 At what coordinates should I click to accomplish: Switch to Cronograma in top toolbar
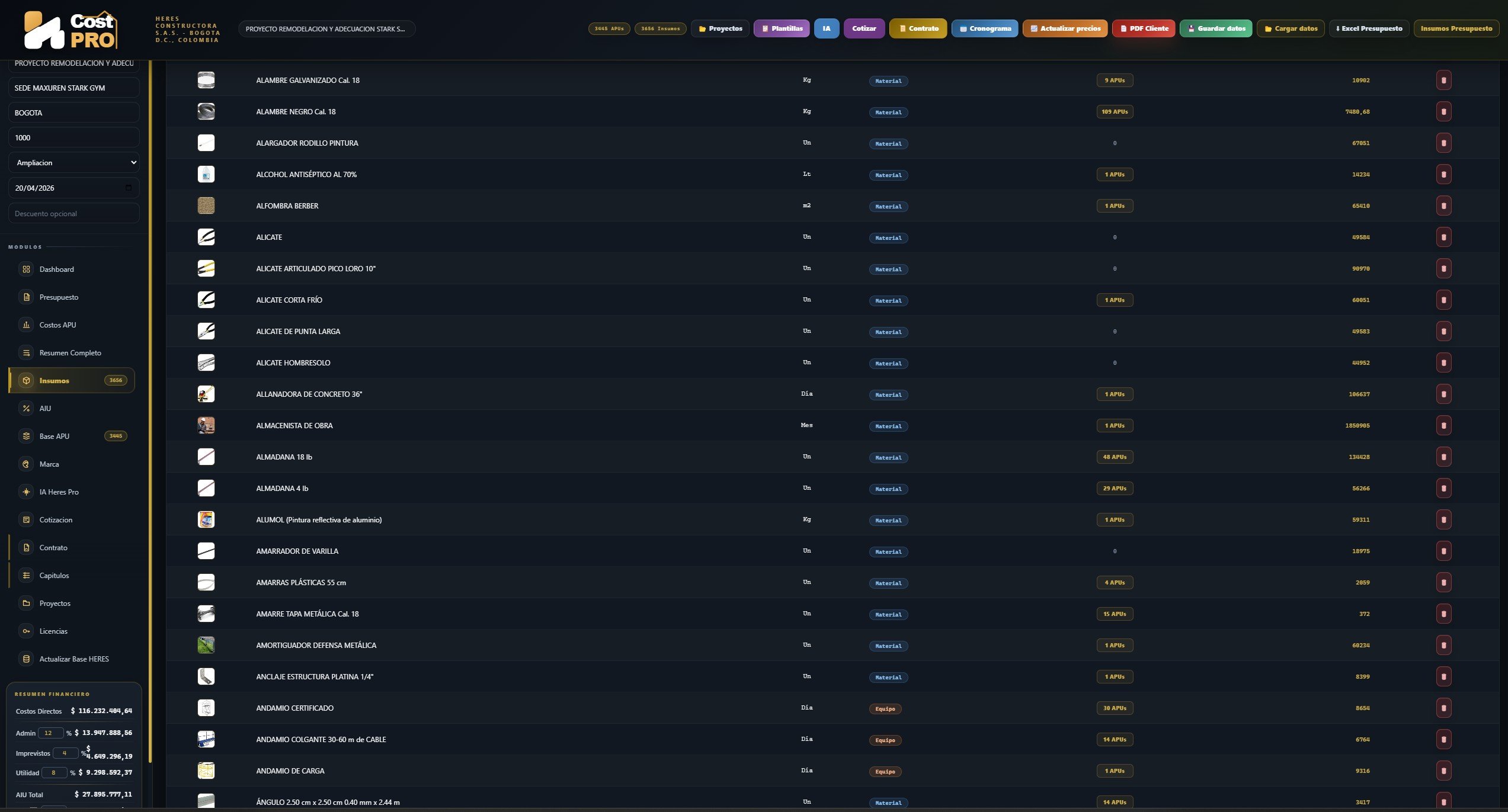point(985,28)
